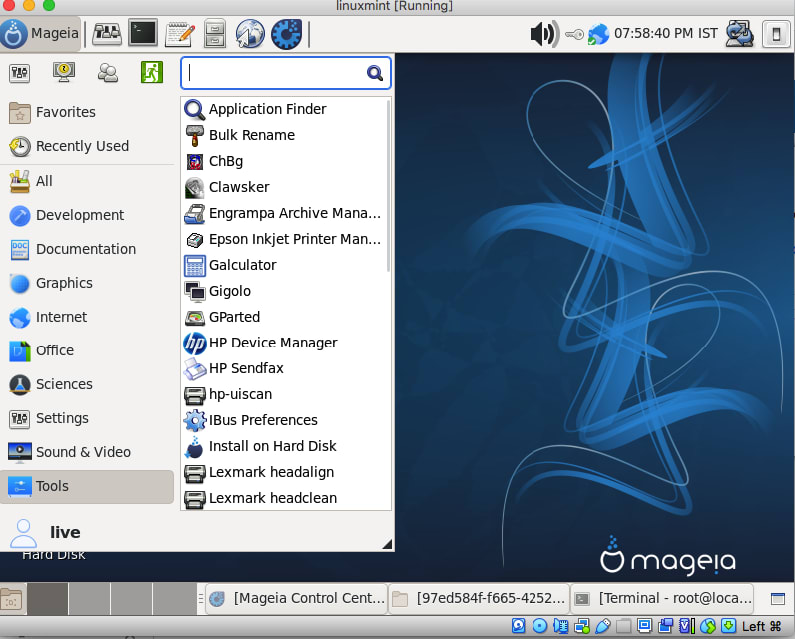Open the Graphics category
795x639 pixels.
point(87,283)
